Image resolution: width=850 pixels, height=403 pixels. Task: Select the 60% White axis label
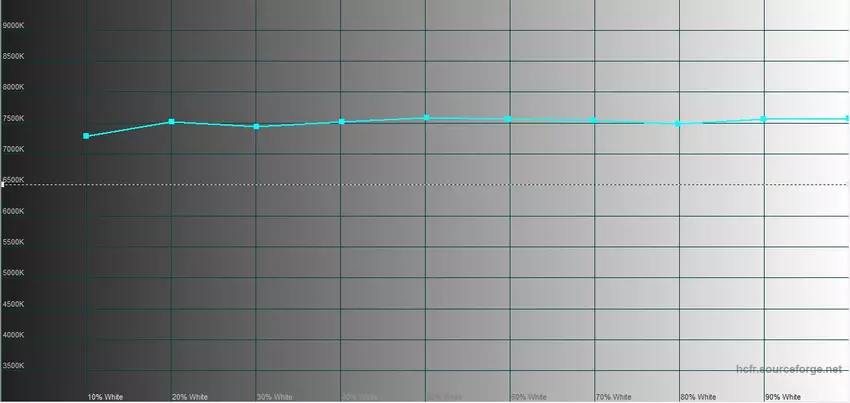528,397
